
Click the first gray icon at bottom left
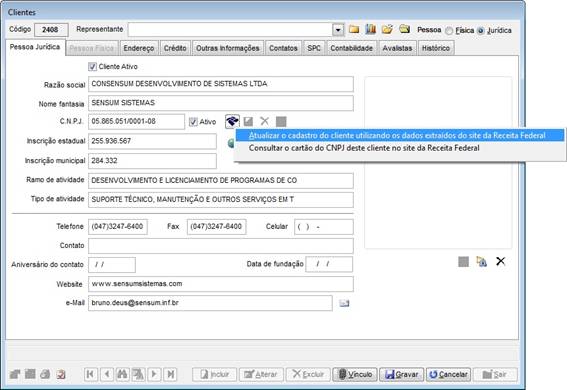click(15, 374)
